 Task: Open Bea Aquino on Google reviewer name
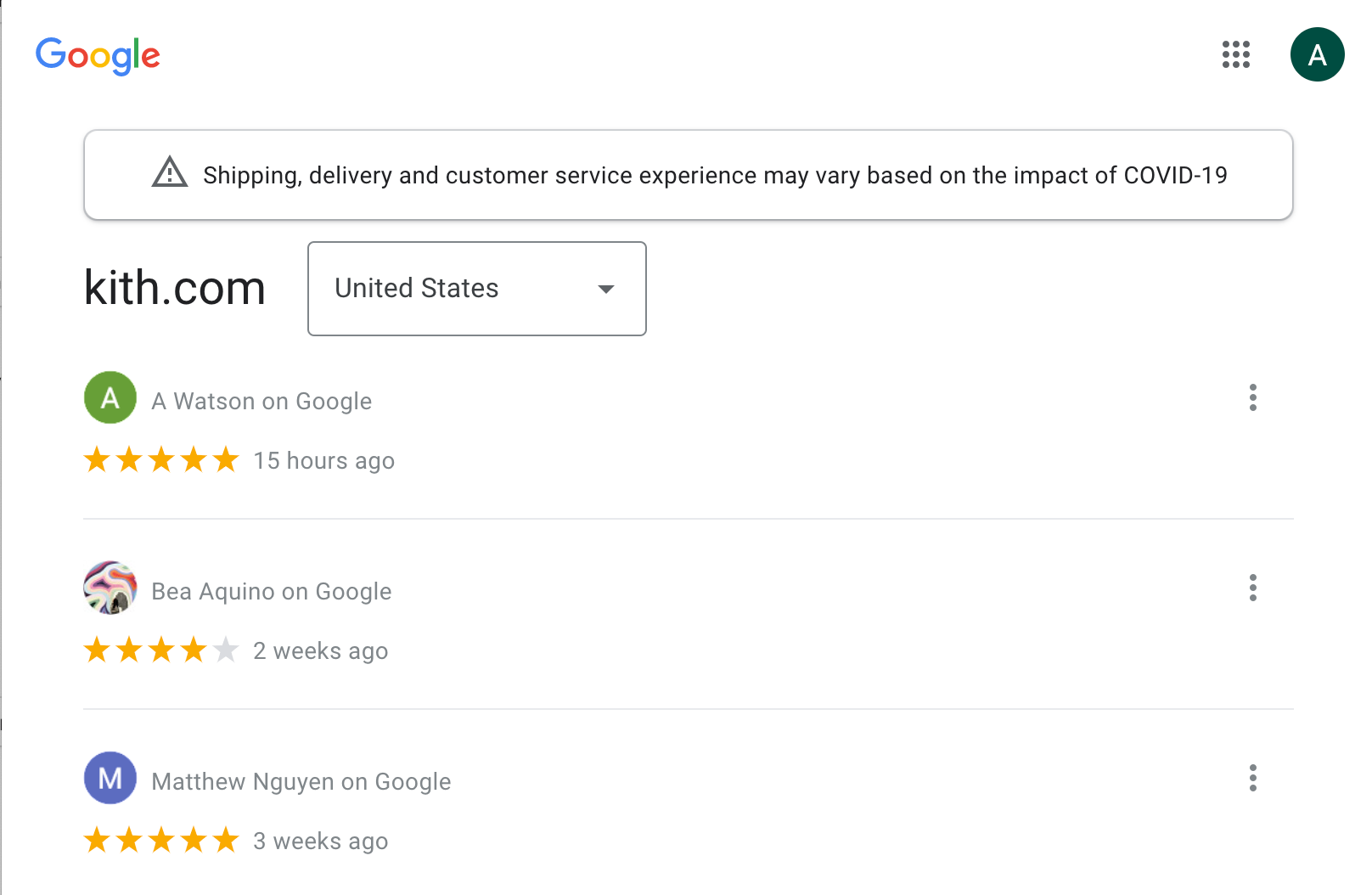[272, 591]
